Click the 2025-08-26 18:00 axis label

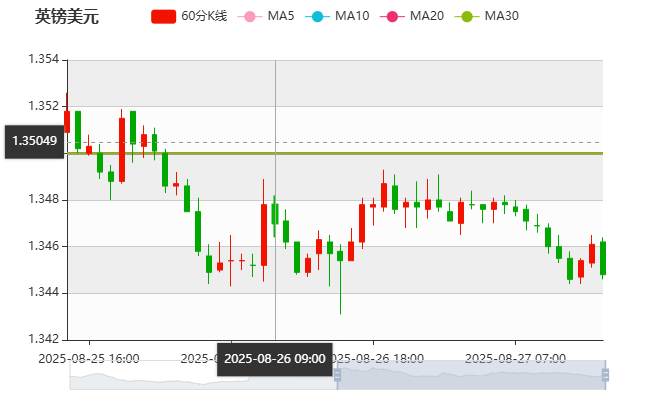click(x=378, y=359)
